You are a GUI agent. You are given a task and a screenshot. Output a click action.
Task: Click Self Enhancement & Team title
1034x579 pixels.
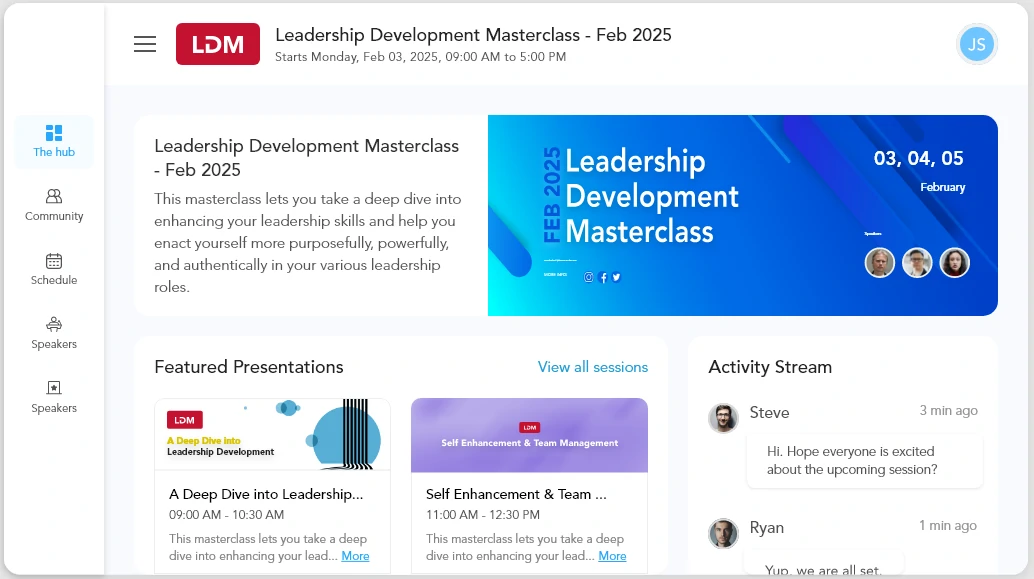click(516, 494)
